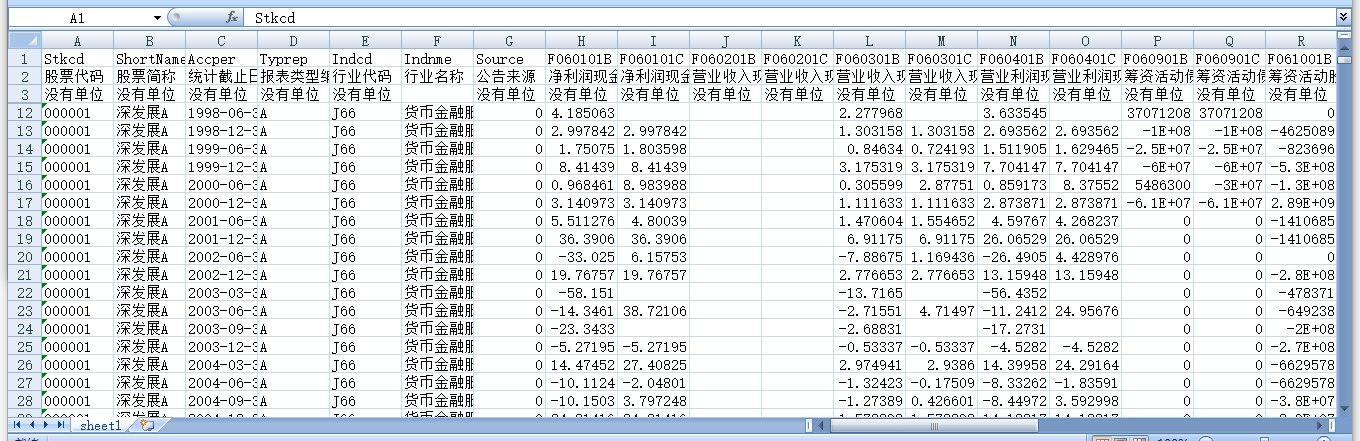Click into the Name Box showing A1
1360x441 pixels.
point(78,18)
